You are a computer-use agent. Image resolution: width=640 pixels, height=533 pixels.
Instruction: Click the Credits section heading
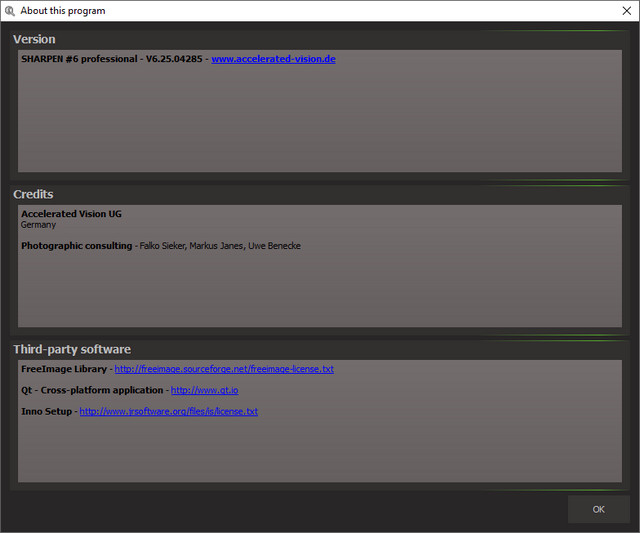pyautogui.click(x=33, y=194)
